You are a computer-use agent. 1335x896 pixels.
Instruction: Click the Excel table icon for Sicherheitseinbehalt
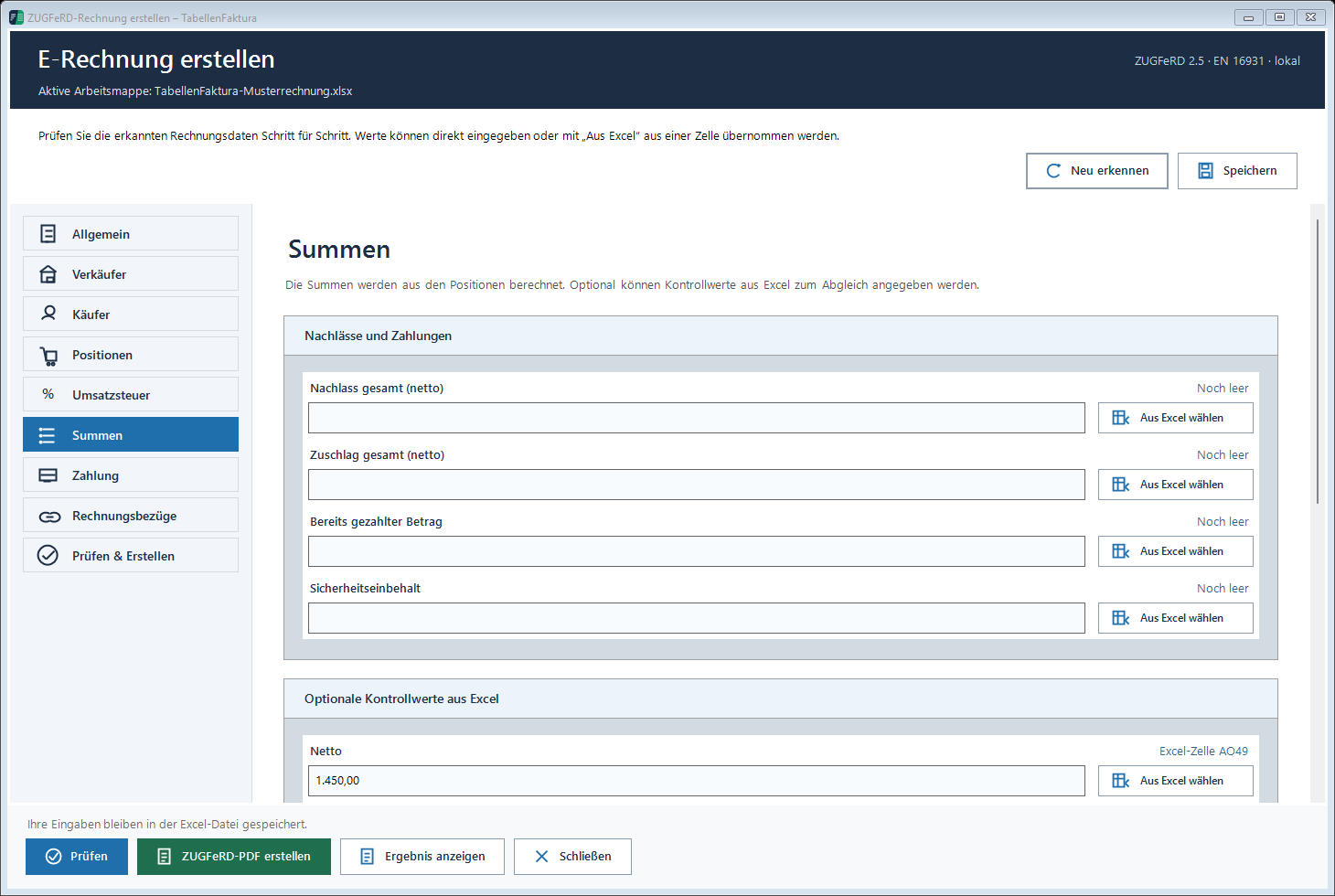click(1120, 618)
